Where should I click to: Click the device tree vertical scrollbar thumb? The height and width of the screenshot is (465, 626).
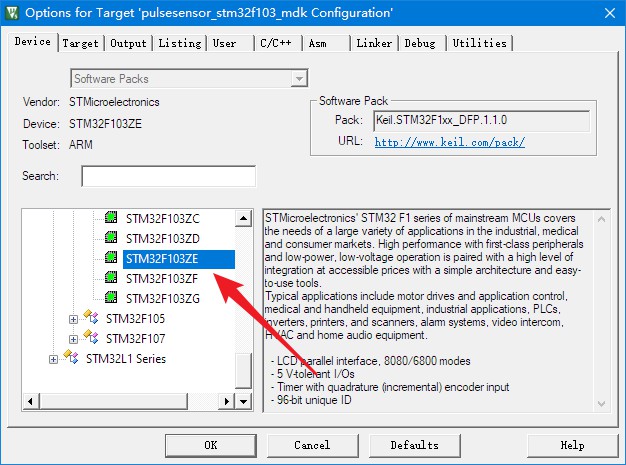[243, 370]
